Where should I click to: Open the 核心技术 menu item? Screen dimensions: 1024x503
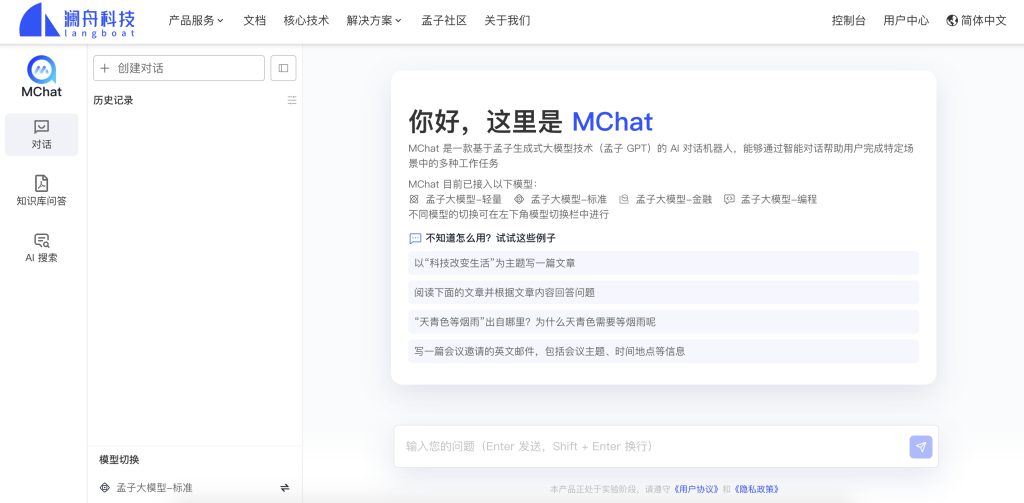click(x=306, y=20)
